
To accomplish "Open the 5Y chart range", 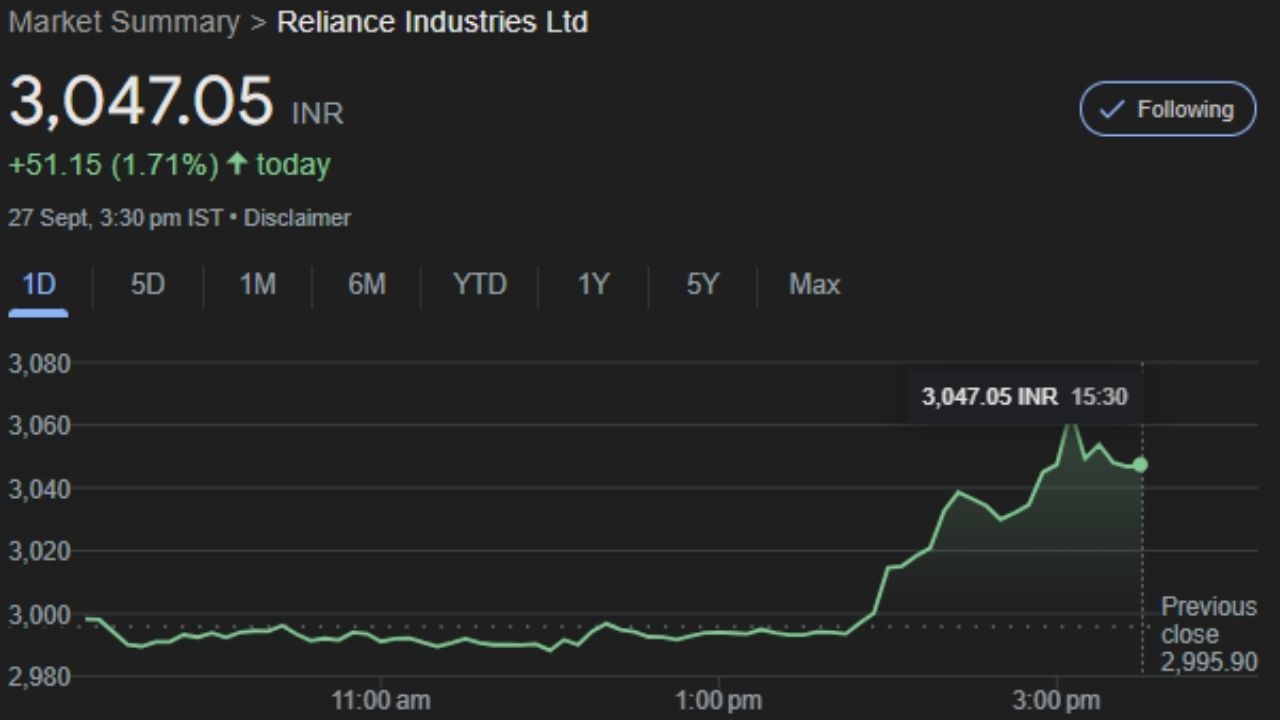I will coord(702,285).
